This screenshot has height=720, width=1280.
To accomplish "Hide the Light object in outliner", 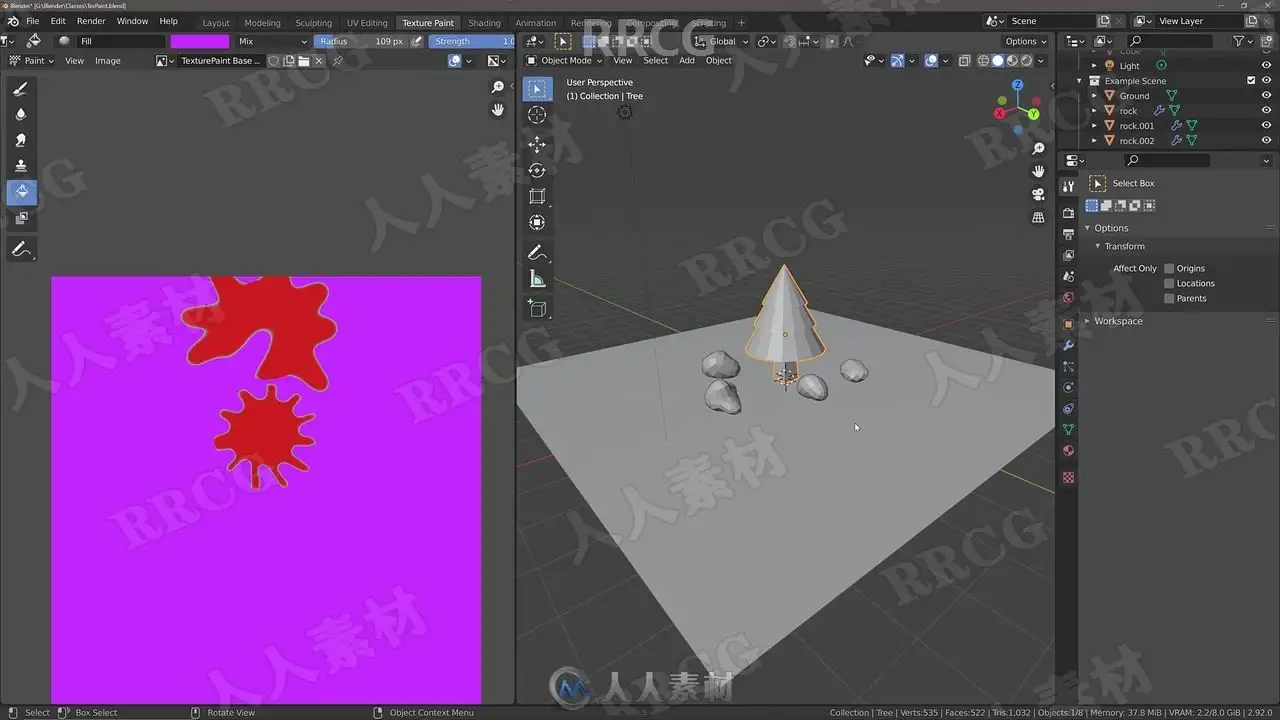I will pos(1266,66).
